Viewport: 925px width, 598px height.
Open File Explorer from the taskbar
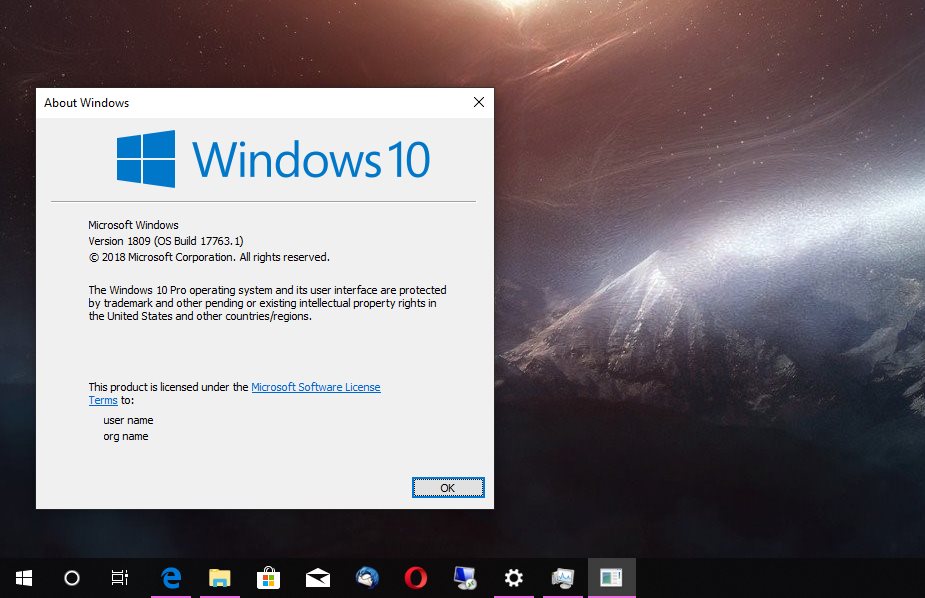pyautogui.click(x=219, y=578)
